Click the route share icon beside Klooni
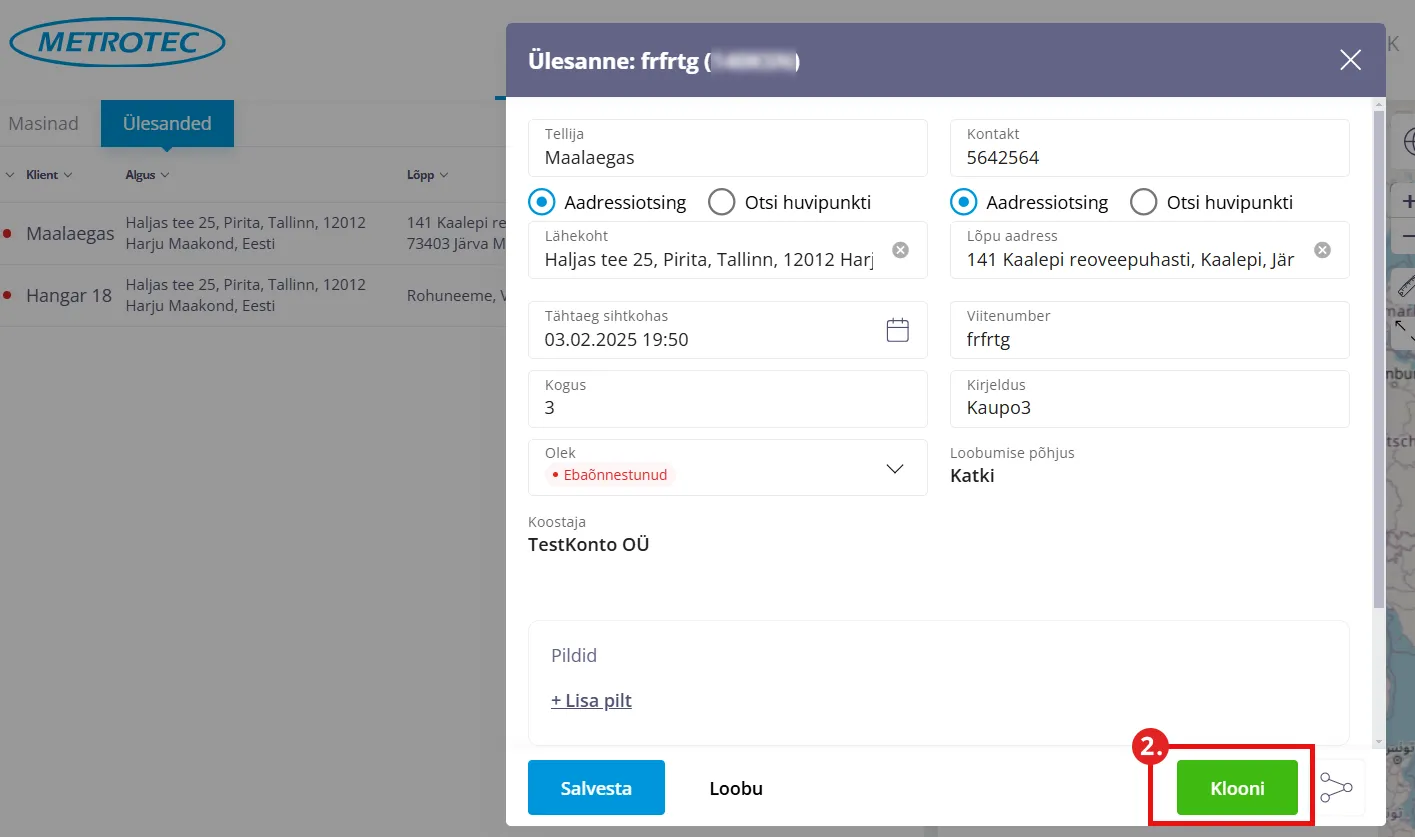1415x837 pixels. 1336,788
